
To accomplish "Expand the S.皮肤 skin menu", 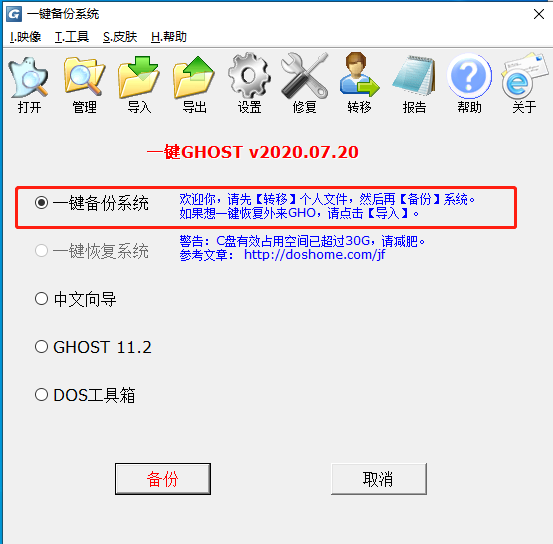I will (120, 37).
